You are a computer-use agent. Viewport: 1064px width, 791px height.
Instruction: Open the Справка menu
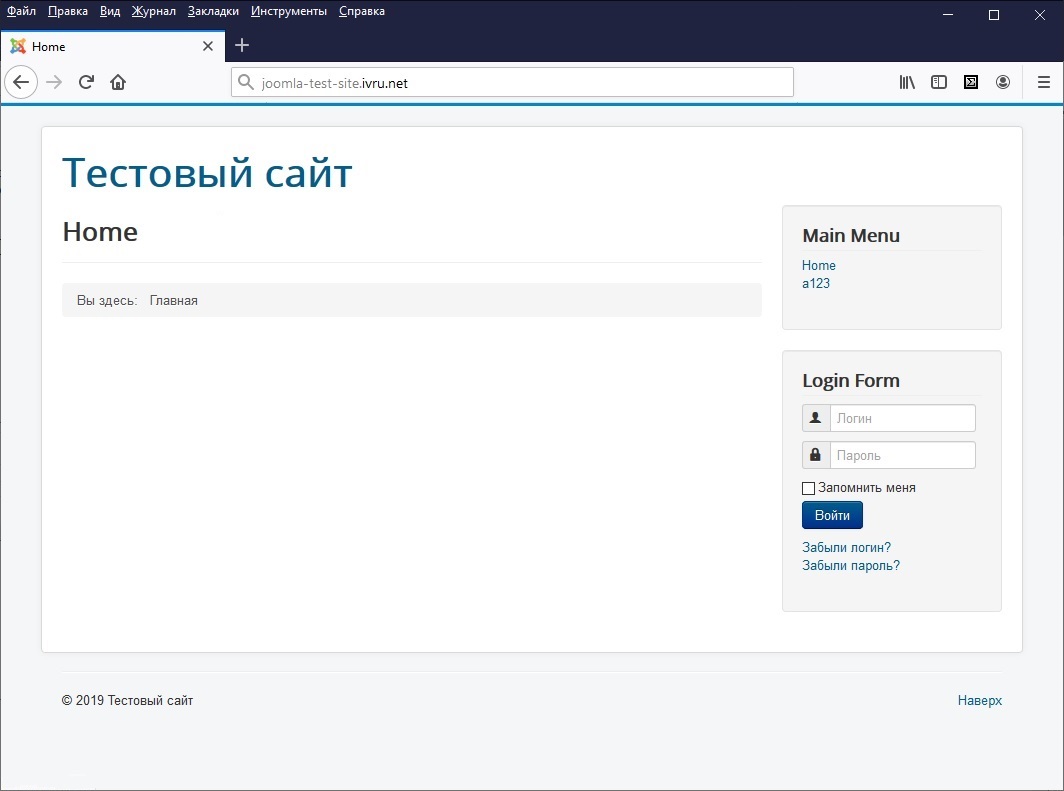point(362,11)
